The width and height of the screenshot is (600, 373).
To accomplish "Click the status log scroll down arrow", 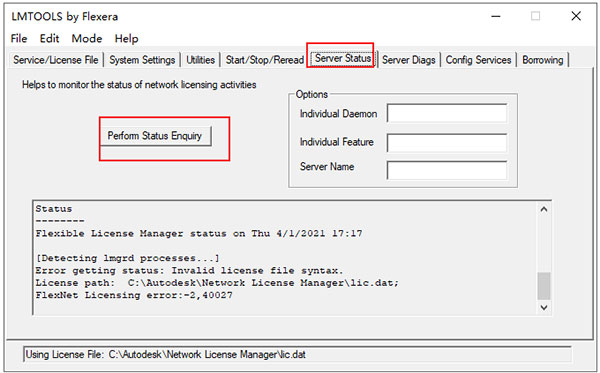I will pyautogui.click(x=544, y=307).
